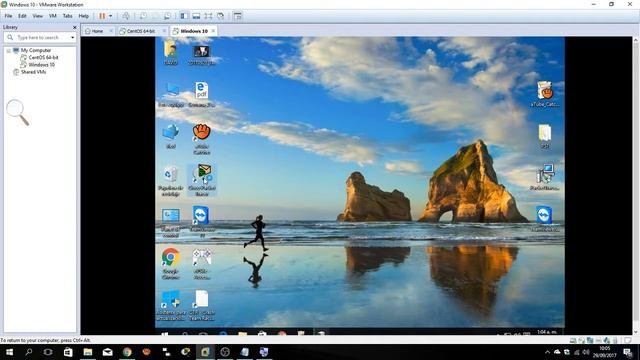Open Microsoft Store from host taskbar

coord(68,352)
